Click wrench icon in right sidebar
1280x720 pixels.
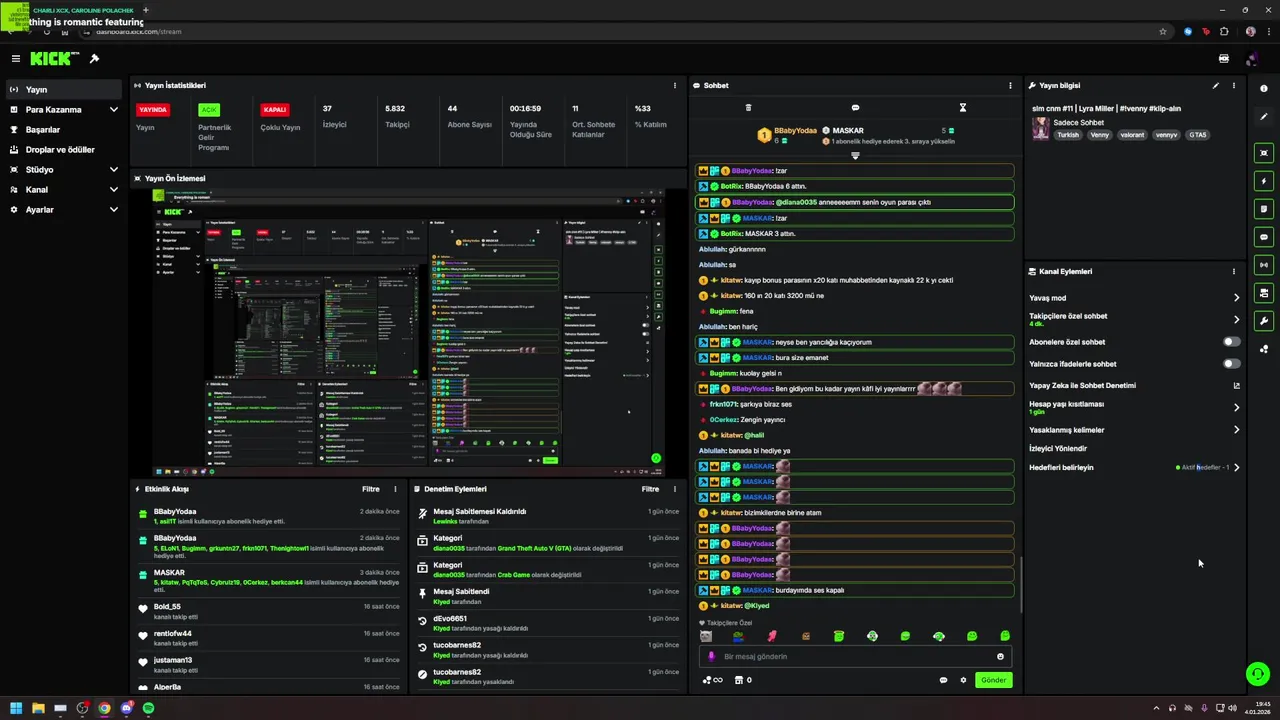pyautogui.click(x=1264, y=321)
